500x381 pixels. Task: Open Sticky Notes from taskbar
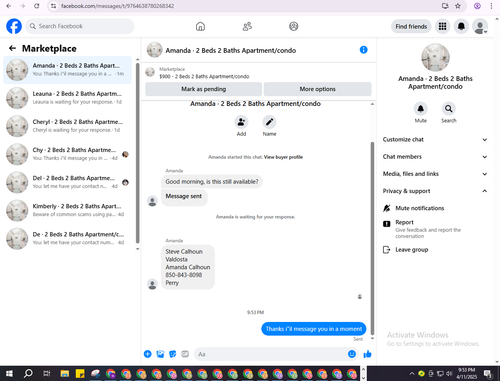point(80,373)
